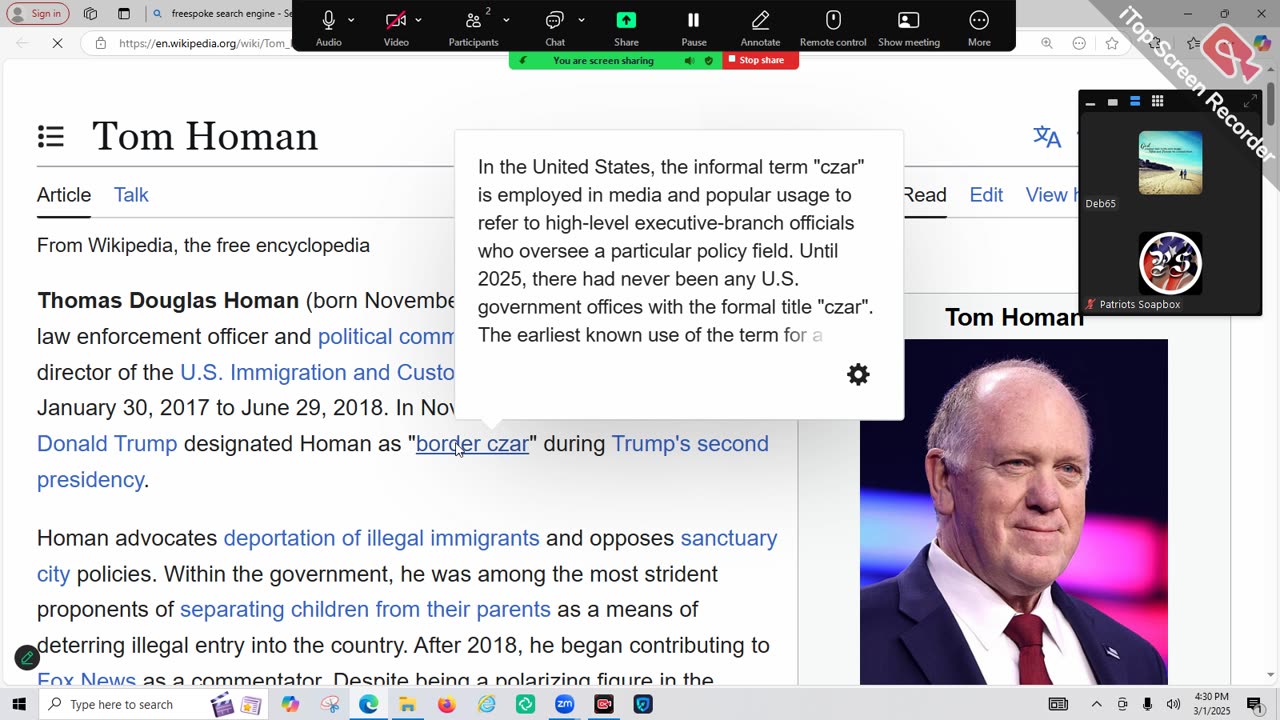The width and height of the screenshot is (1280, 720).
Task: Open Fox News link
Action: 86,680
